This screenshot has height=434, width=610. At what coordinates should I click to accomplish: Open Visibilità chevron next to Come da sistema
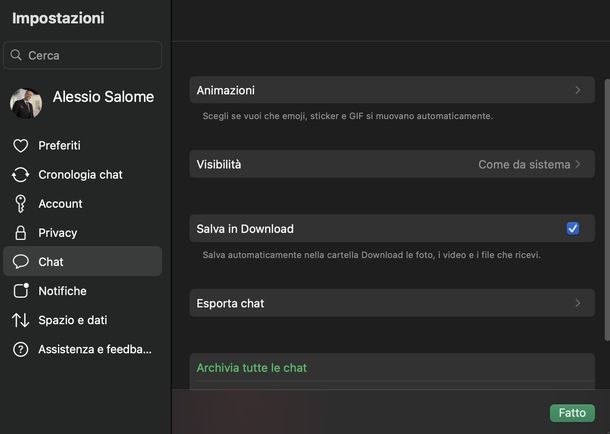pos(578,164)
